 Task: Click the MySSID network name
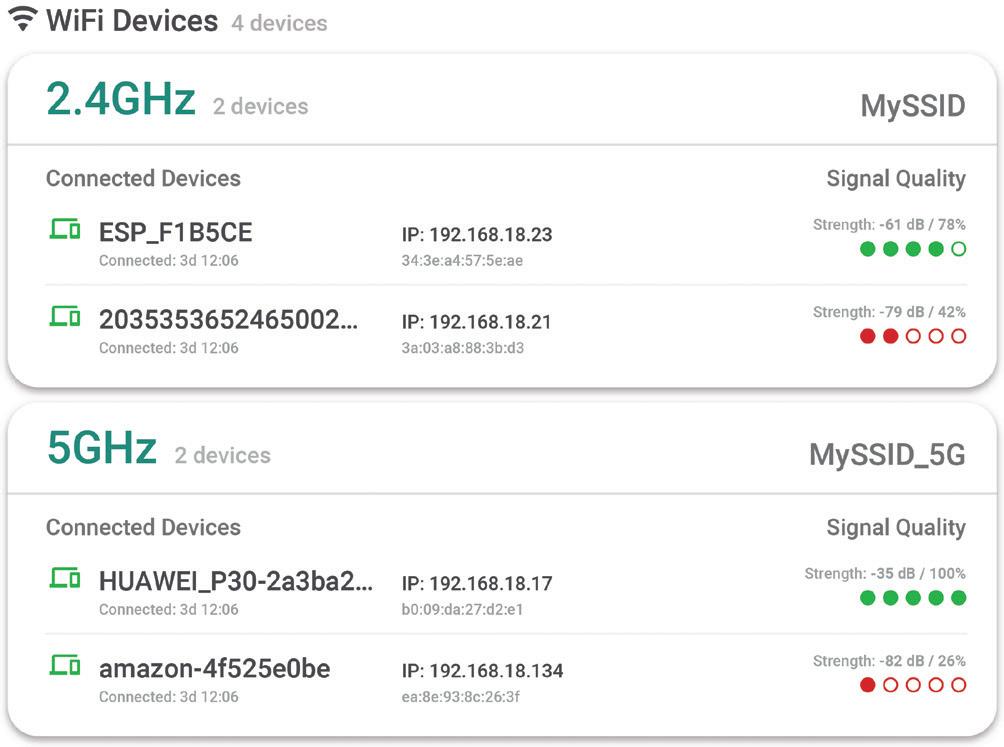pos(912,106)
